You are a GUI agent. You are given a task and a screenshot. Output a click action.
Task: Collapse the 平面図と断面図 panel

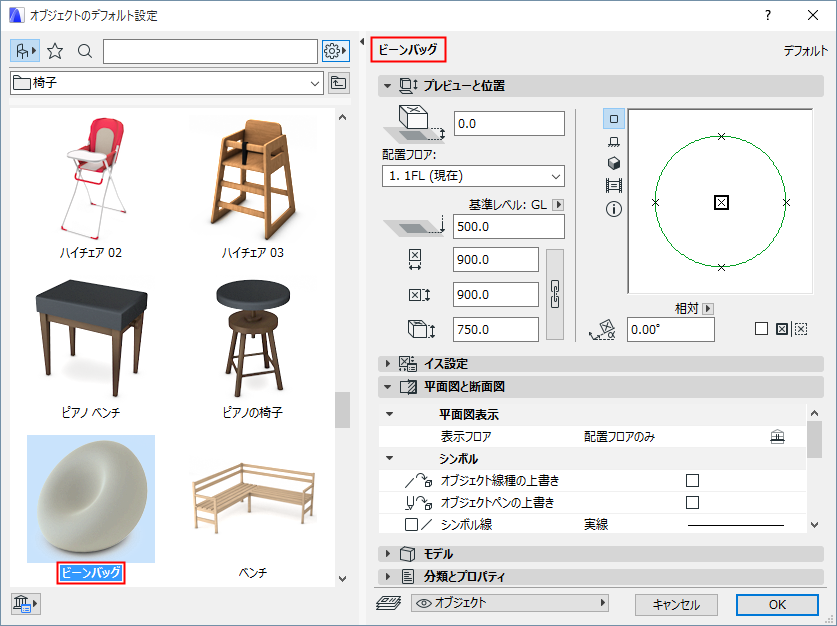pyautogui.click(x=388, y=387)
